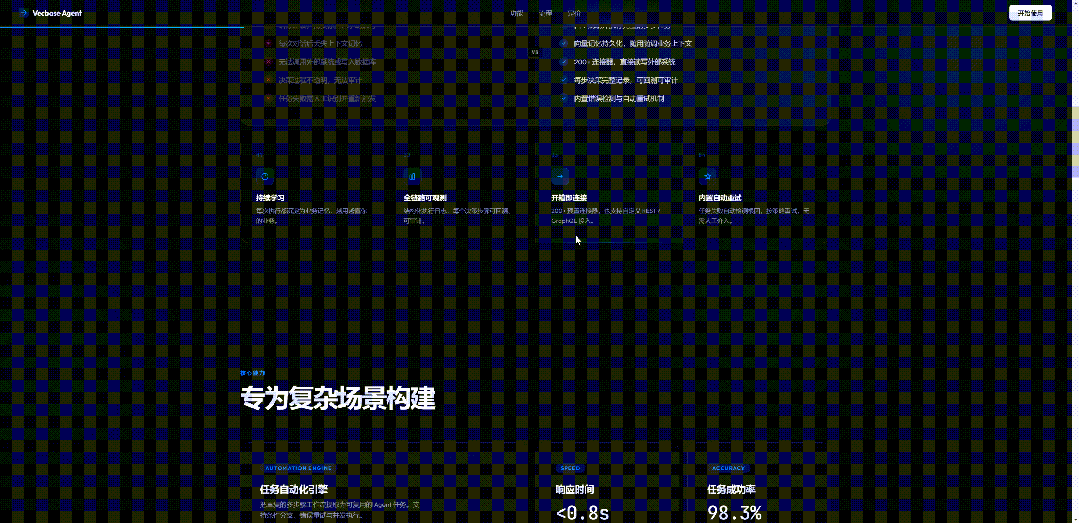This screenshot has width=1079, height=523.
Task: Click the AUTOMATION ENGINE tag
Action: click(x=299, y=468)
